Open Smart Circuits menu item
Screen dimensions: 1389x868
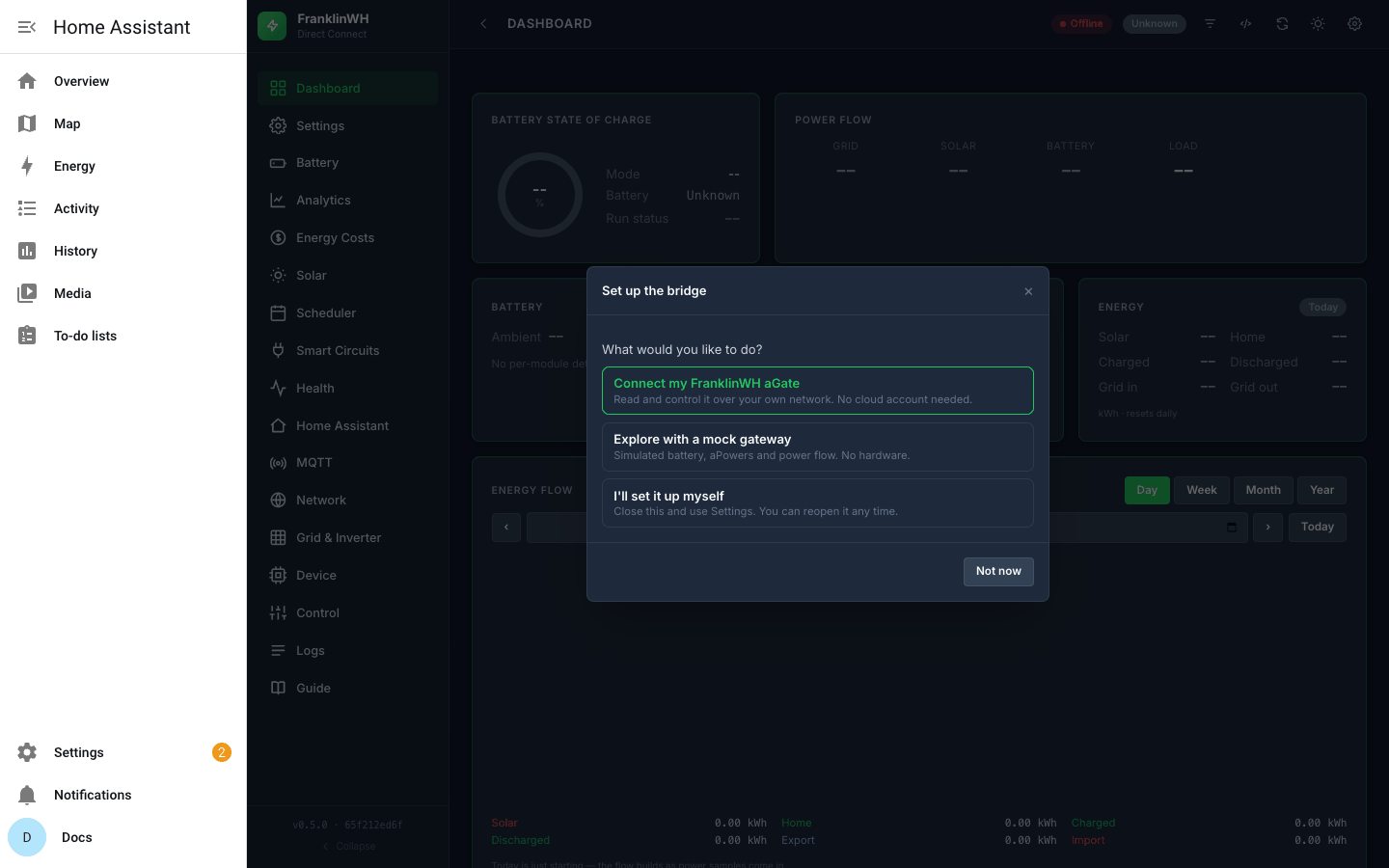pyautogui.click(x=348, y=351)
